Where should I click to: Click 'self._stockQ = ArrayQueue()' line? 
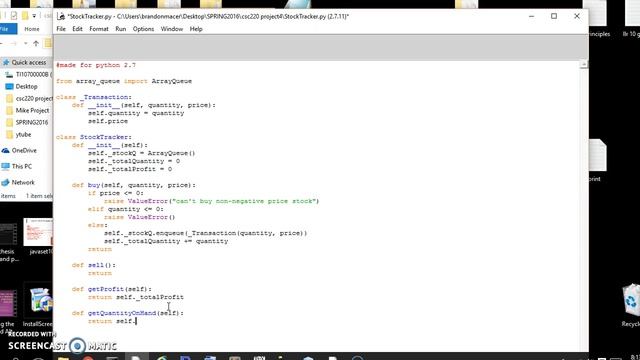[x=141, y=153]
